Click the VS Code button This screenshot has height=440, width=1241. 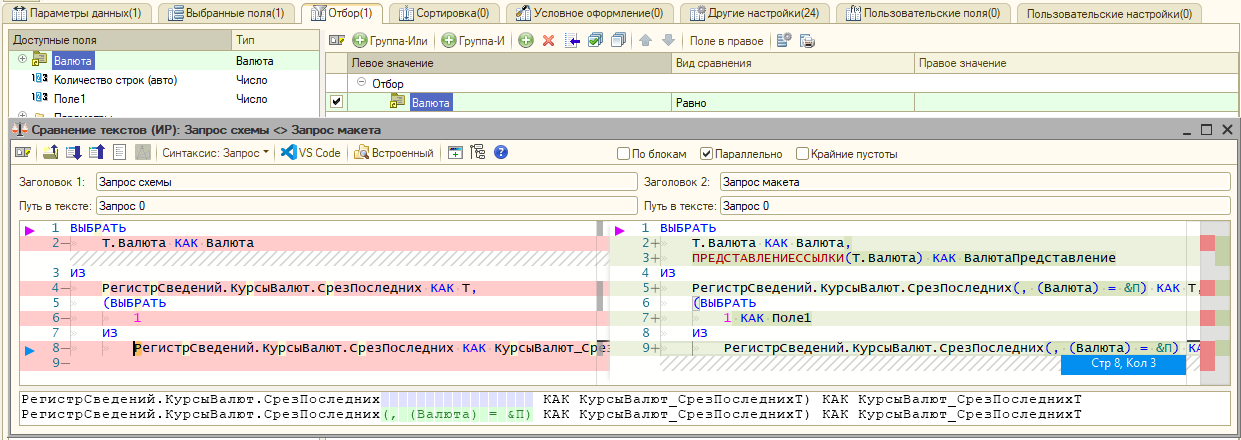click(x=311, y=153)
